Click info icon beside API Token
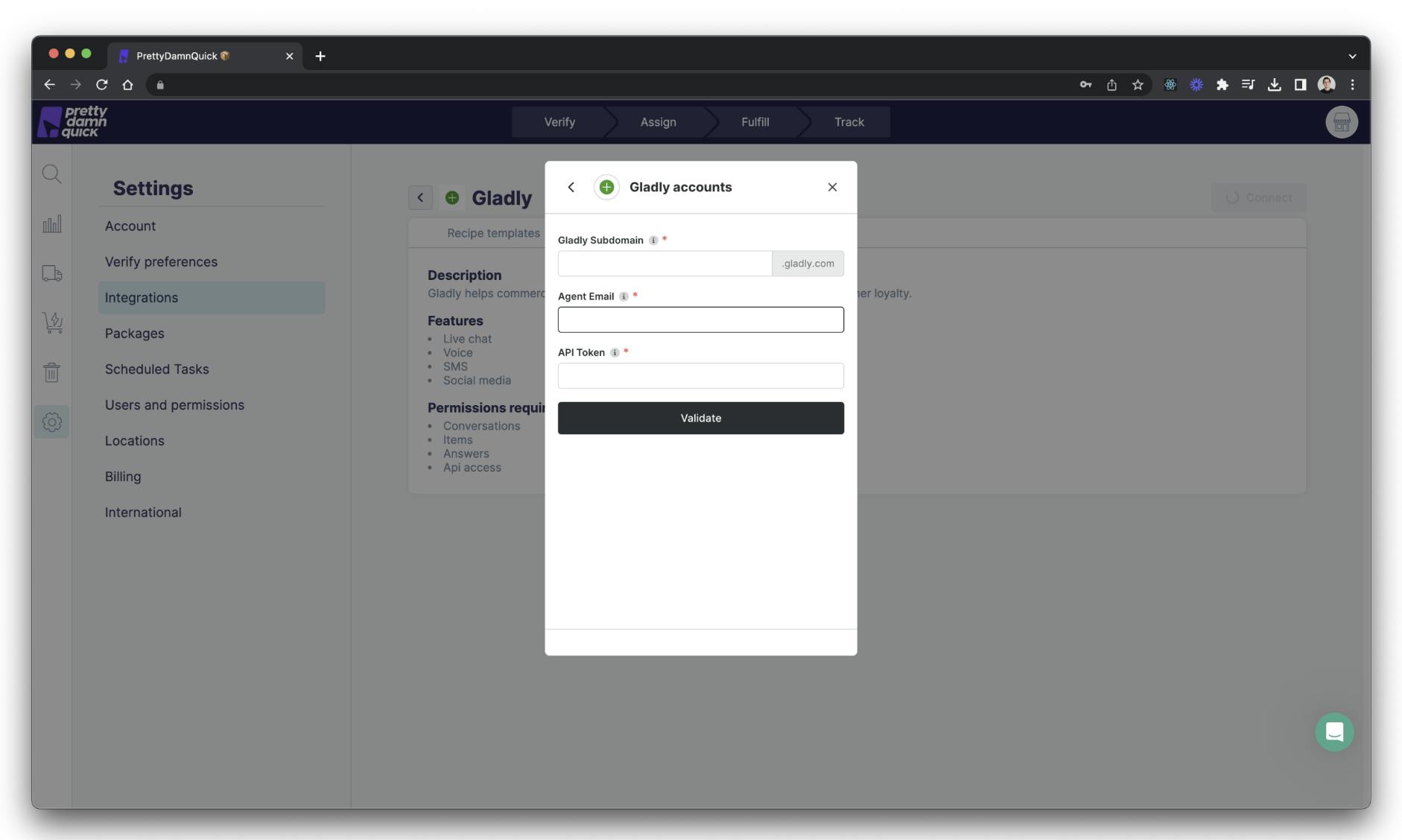 click(615, 353)
